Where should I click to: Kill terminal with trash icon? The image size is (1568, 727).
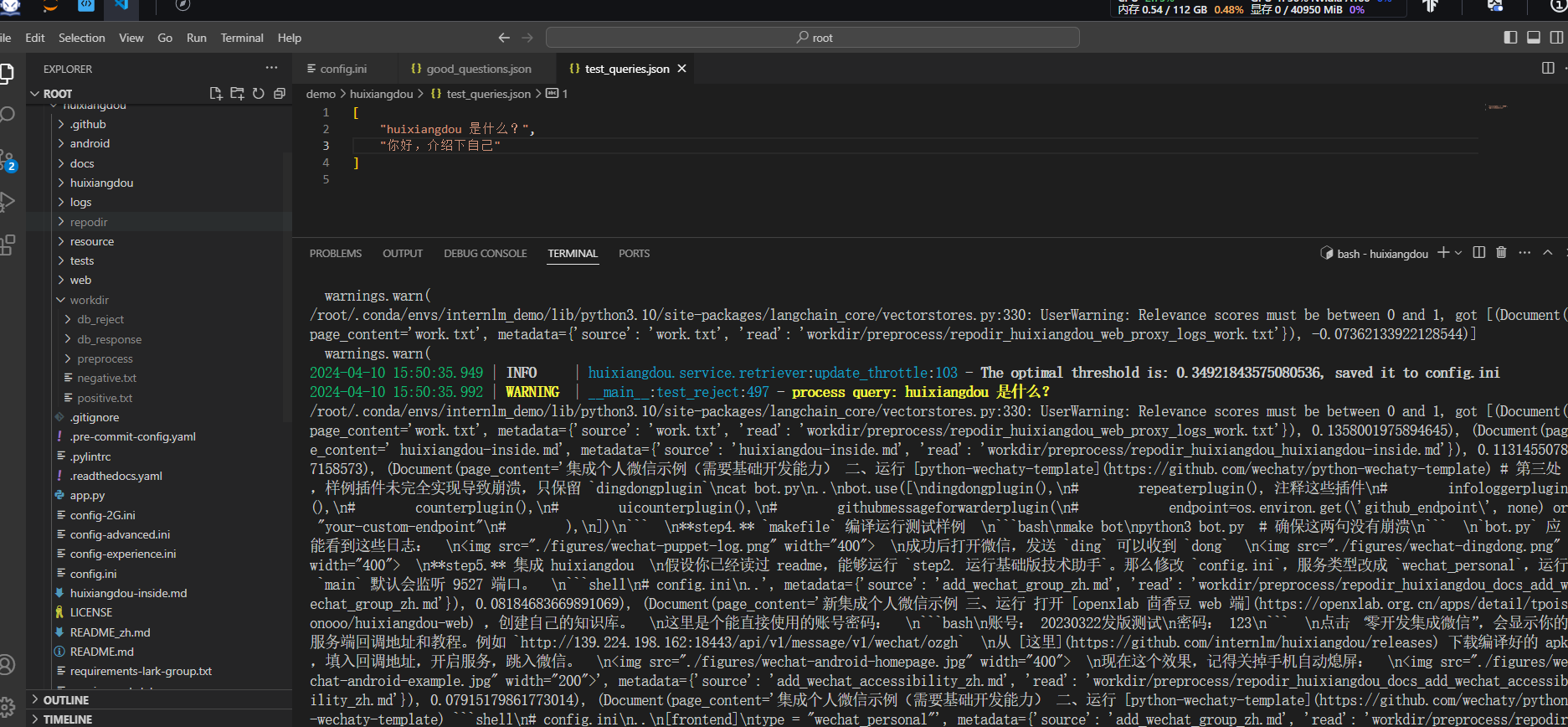[x=1501, y=252]
